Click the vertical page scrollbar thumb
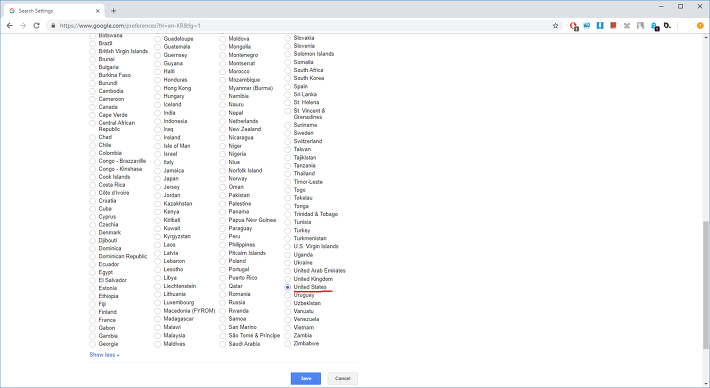Screen dimensions: 710x388 coord(706,285)
